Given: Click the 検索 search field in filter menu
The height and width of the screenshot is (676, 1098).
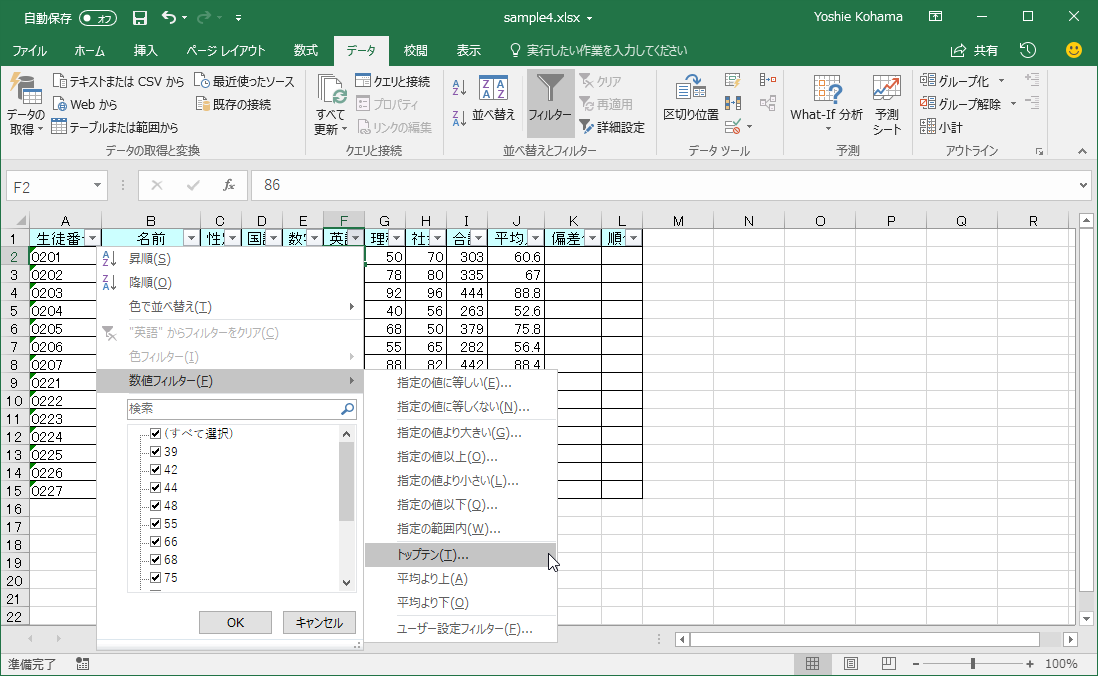Looking at the screenshot, I should click(x=233, y=409).
